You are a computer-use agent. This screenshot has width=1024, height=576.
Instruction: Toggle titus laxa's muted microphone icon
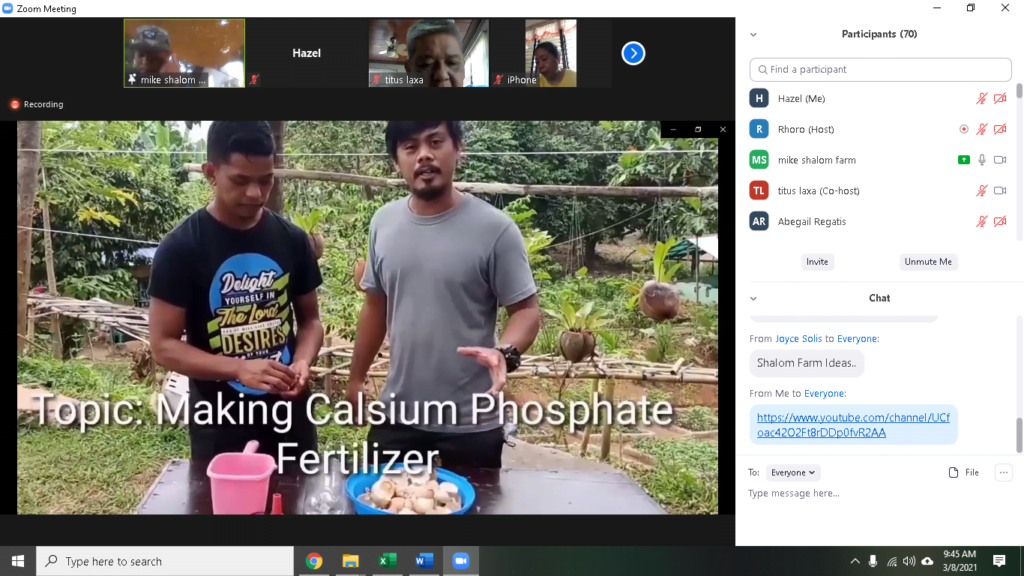coord(982,191)
